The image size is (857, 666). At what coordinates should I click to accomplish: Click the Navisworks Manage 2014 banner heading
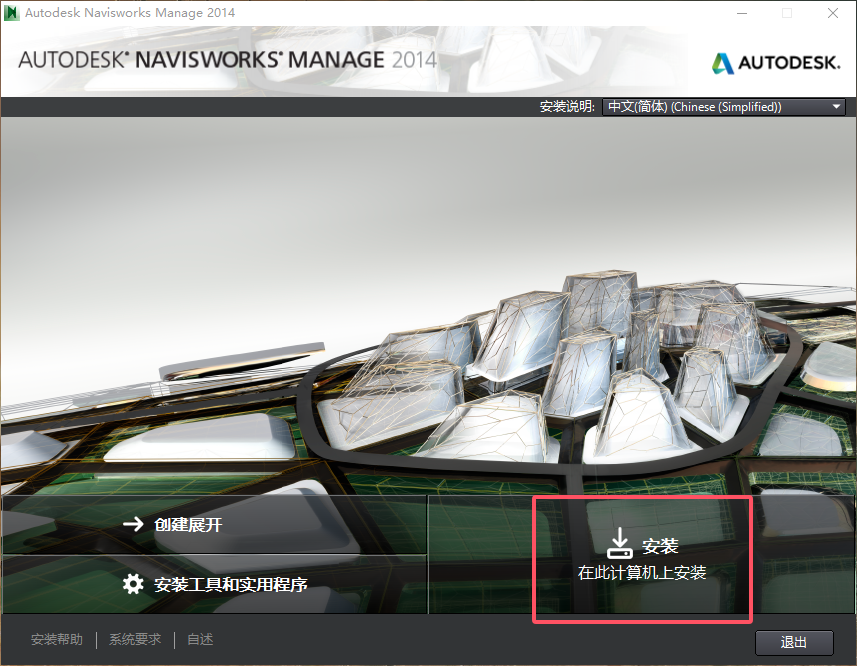coord(227,60)
